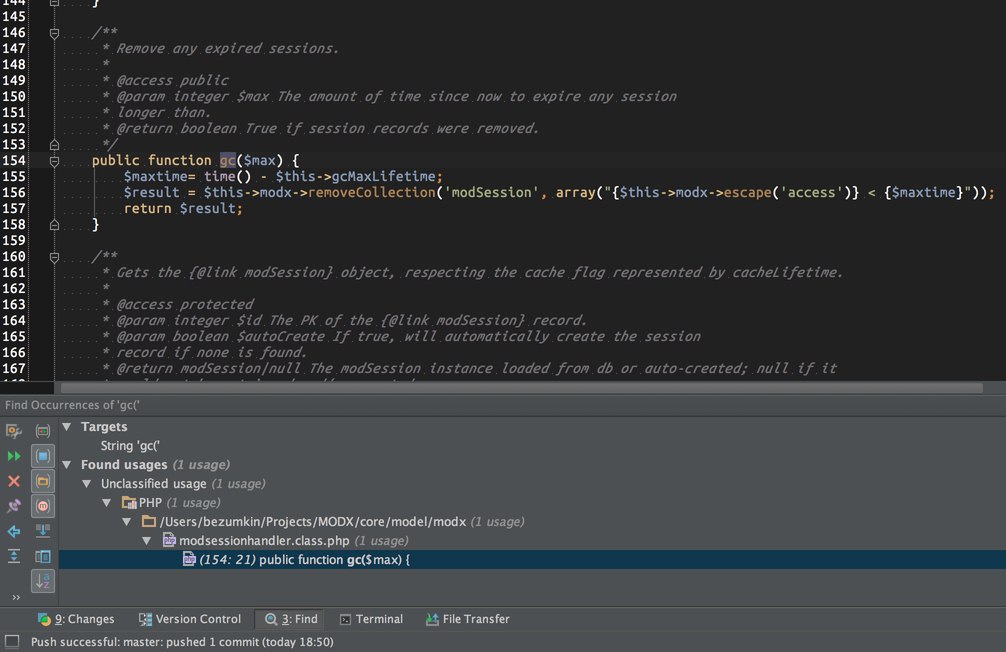The width and height of the screenshot is (1006, 652).
Task: Open the Version Control tab
Action: pos(190,619)
